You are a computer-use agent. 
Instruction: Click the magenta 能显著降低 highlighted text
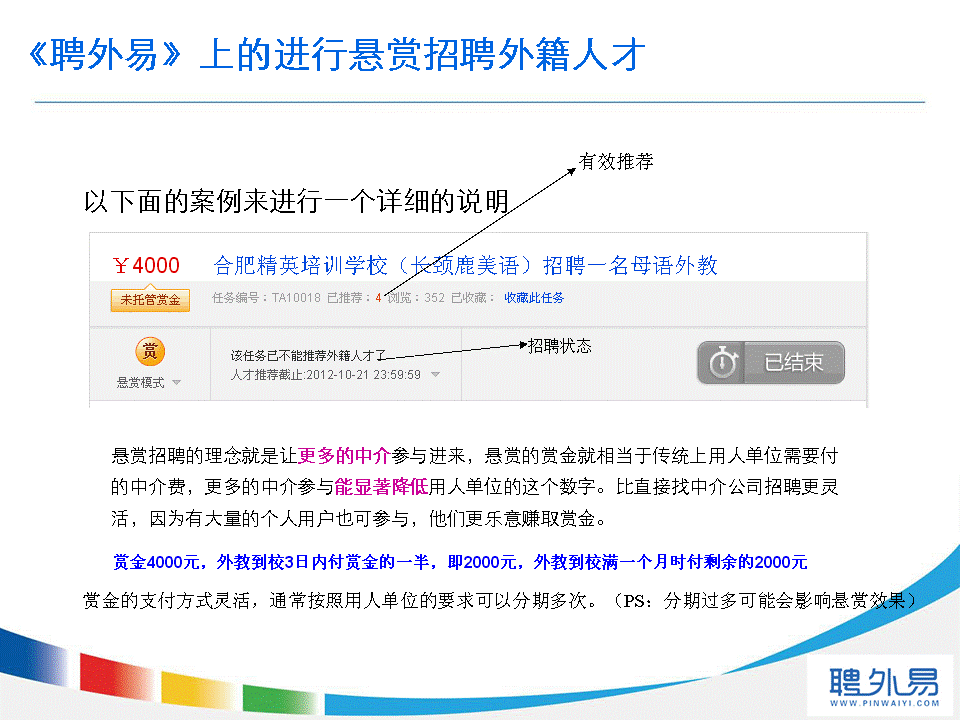pos(381,487)
